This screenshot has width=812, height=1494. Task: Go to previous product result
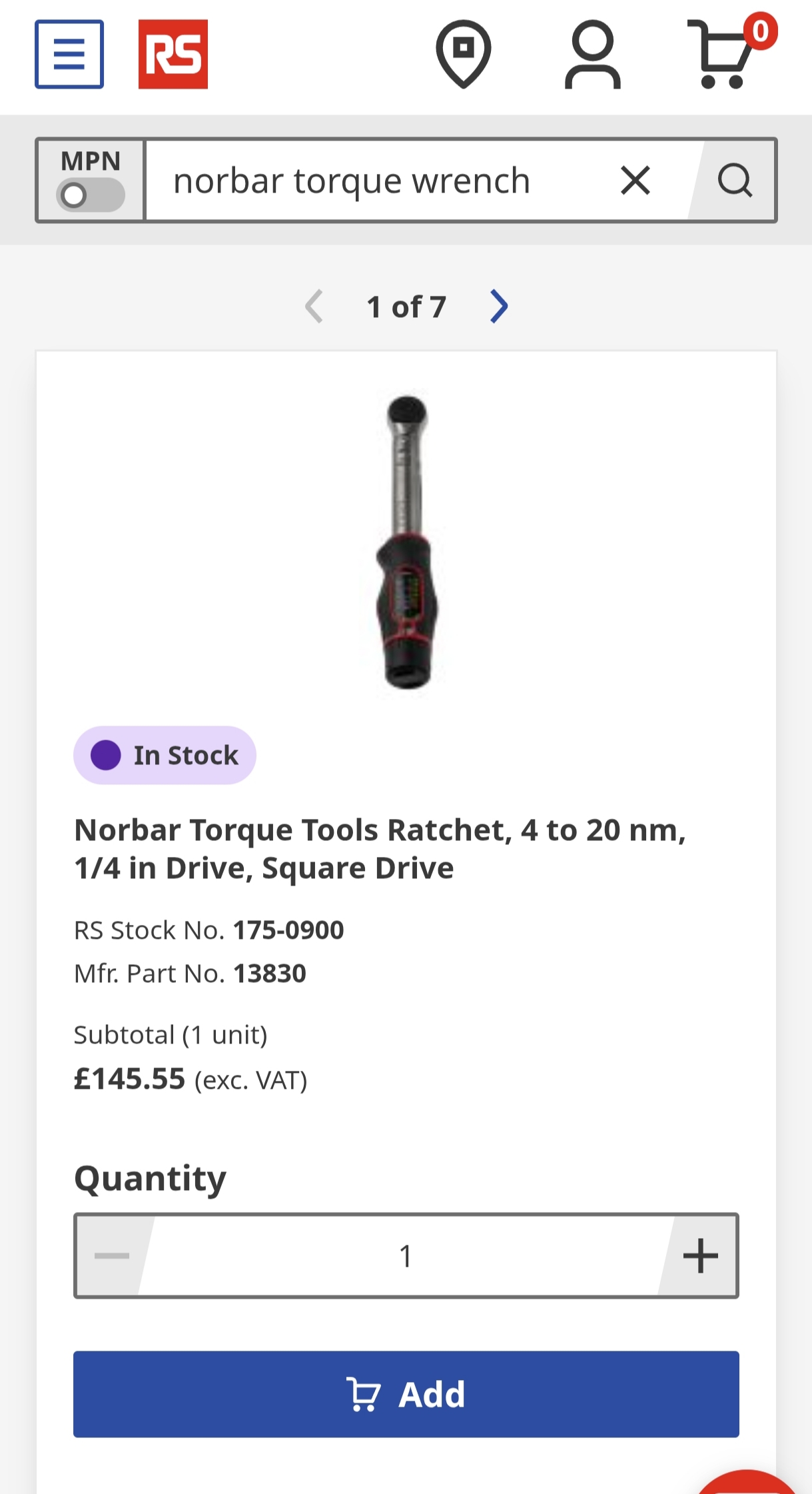coord(314,307)
